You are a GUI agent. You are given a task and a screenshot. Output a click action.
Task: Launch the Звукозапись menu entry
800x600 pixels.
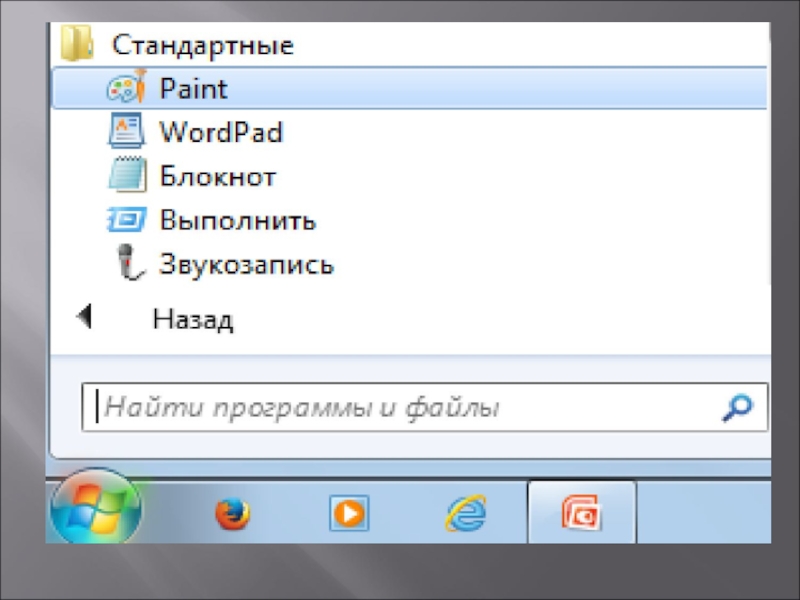tap(246, 264)
